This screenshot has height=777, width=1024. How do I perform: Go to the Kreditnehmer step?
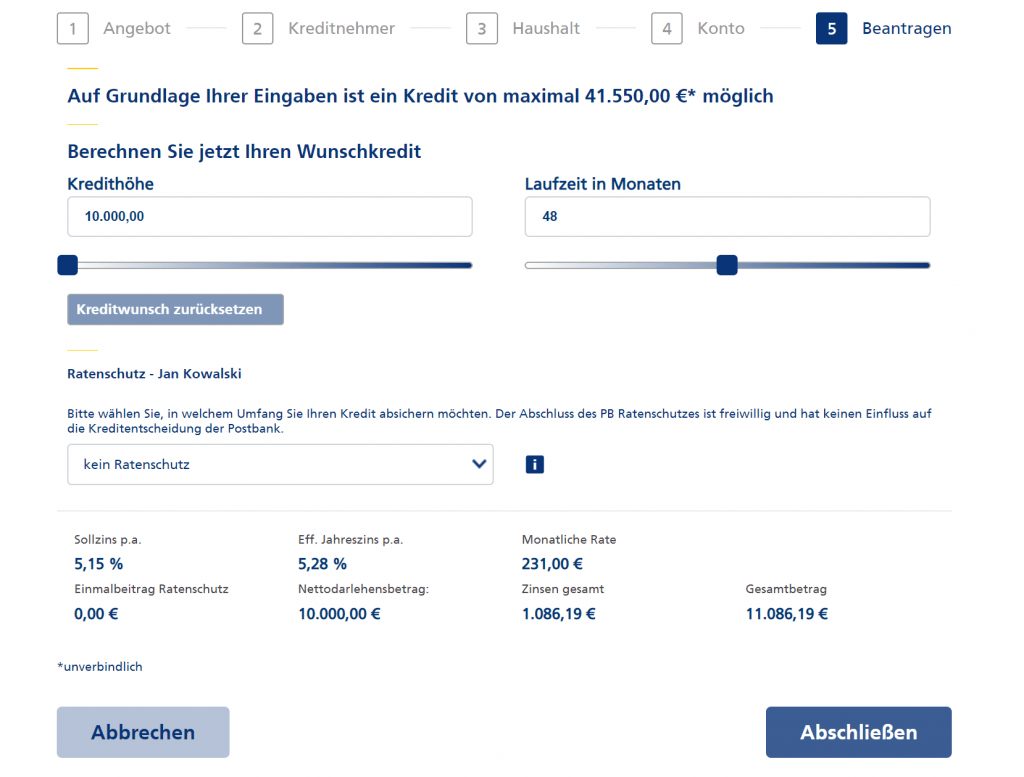[342, 28]
